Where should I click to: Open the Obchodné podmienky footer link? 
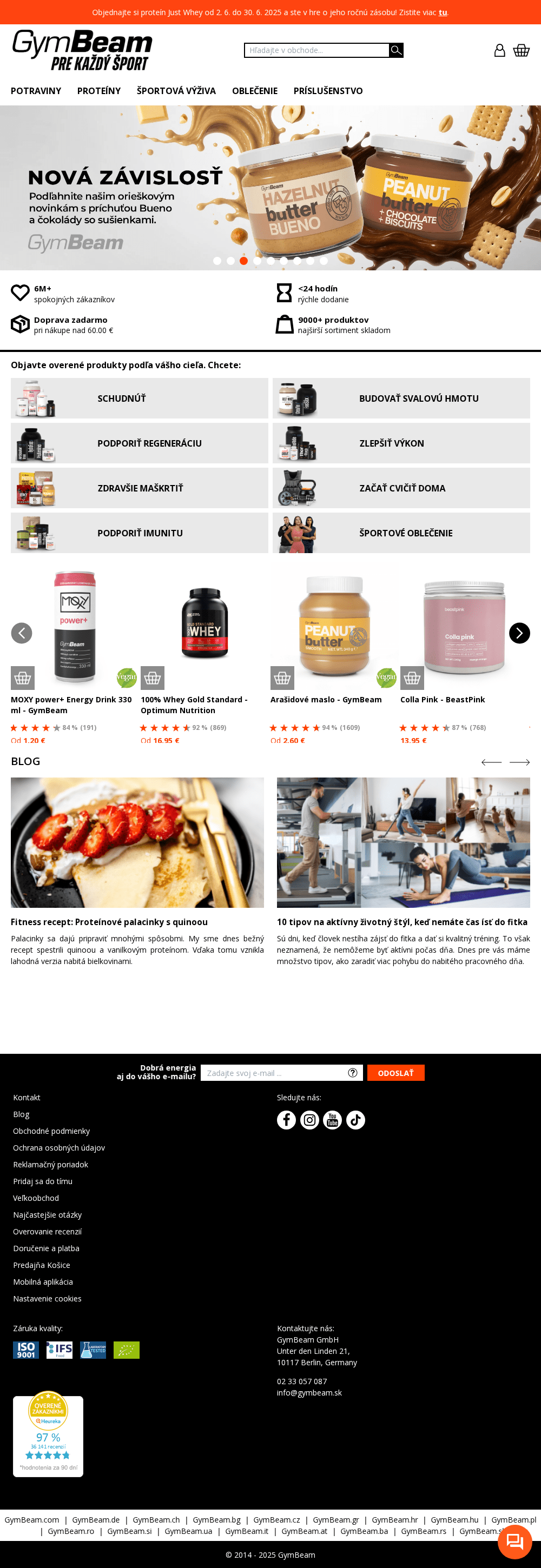point(51,1131)
